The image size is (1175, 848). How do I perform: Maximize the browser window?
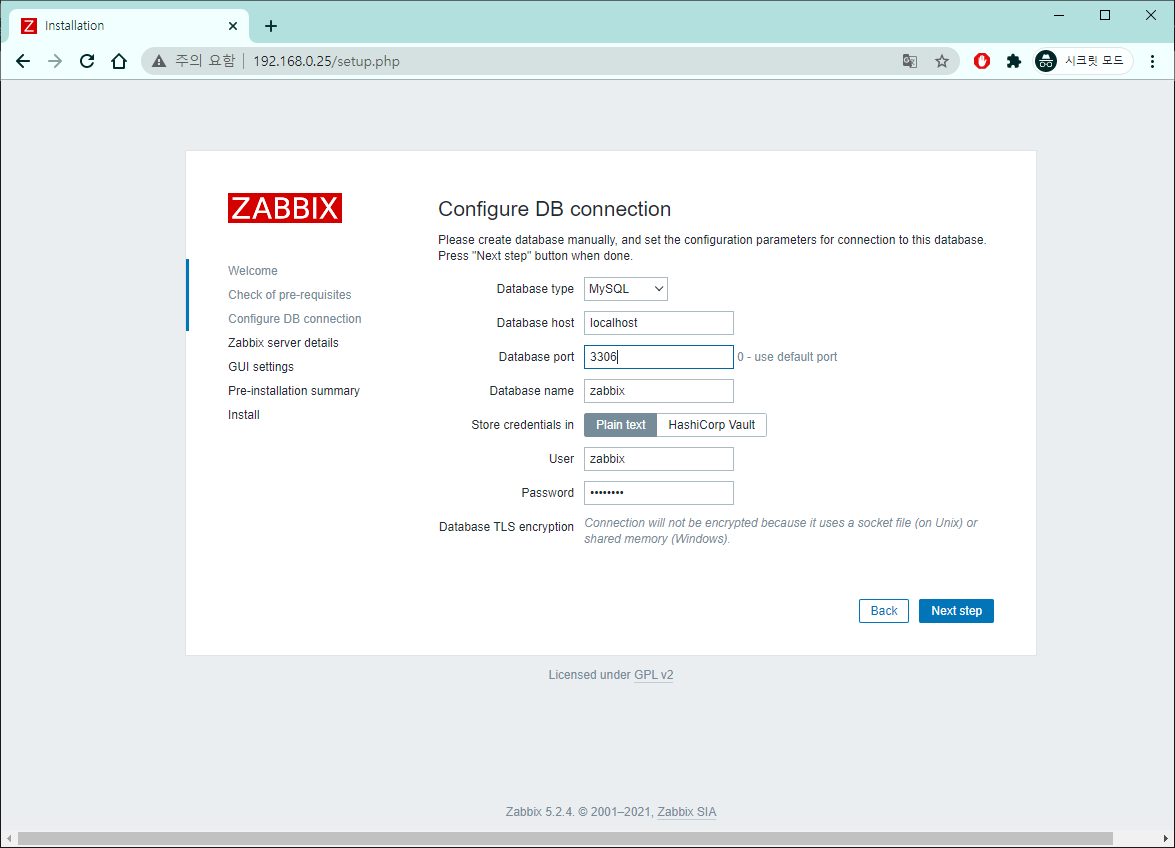[x=1105, y=16]
